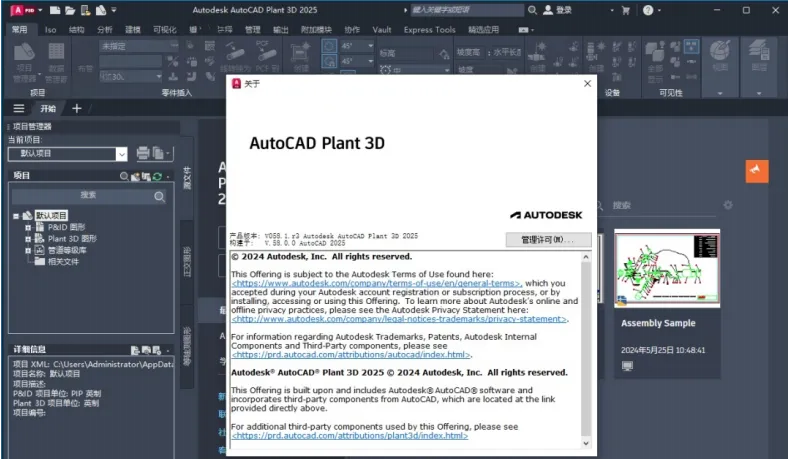The height and width of the screenshot is (459, 788).
Task: Click the green refresh icon in 项目 header
Action: [x=157, y=176]
